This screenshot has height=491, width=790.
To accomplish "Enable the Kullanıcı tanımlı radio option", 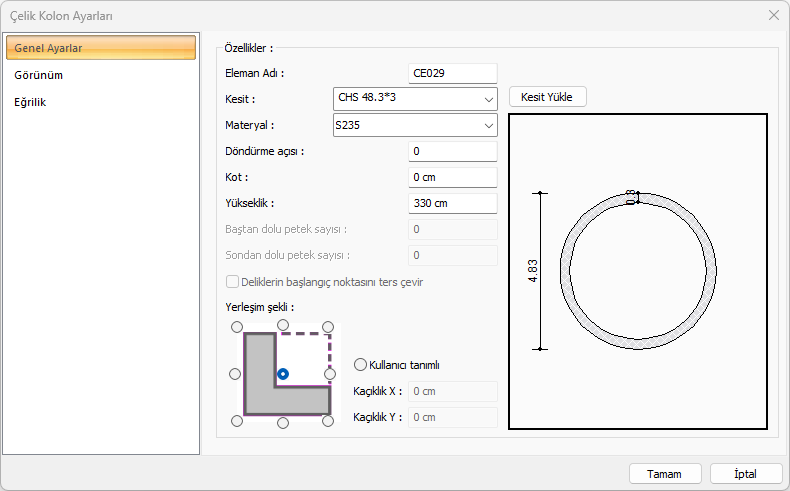I will [361, 365].
